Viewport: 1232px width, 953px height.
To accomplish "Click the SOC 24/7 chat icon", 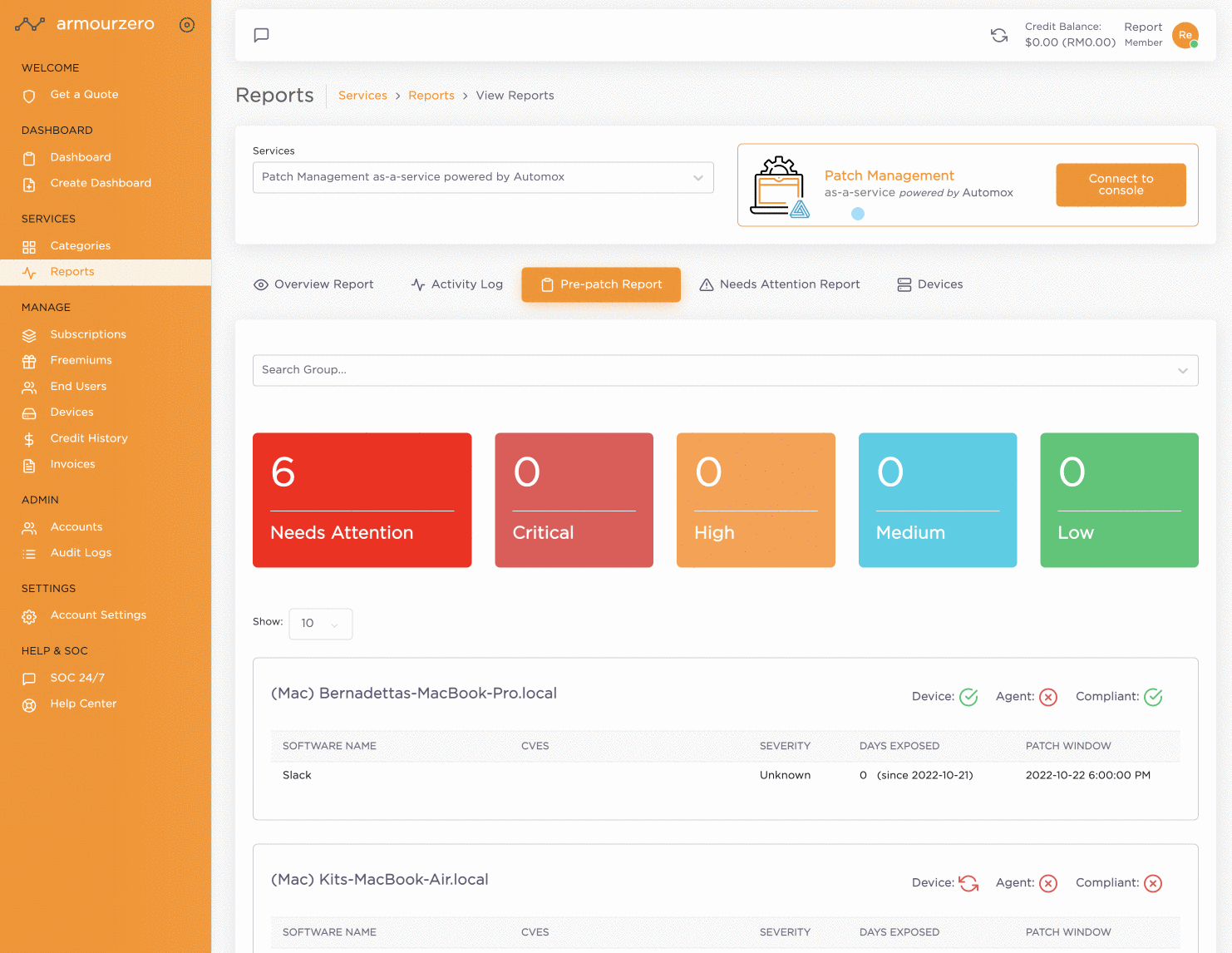I will [x=29, y=679].
